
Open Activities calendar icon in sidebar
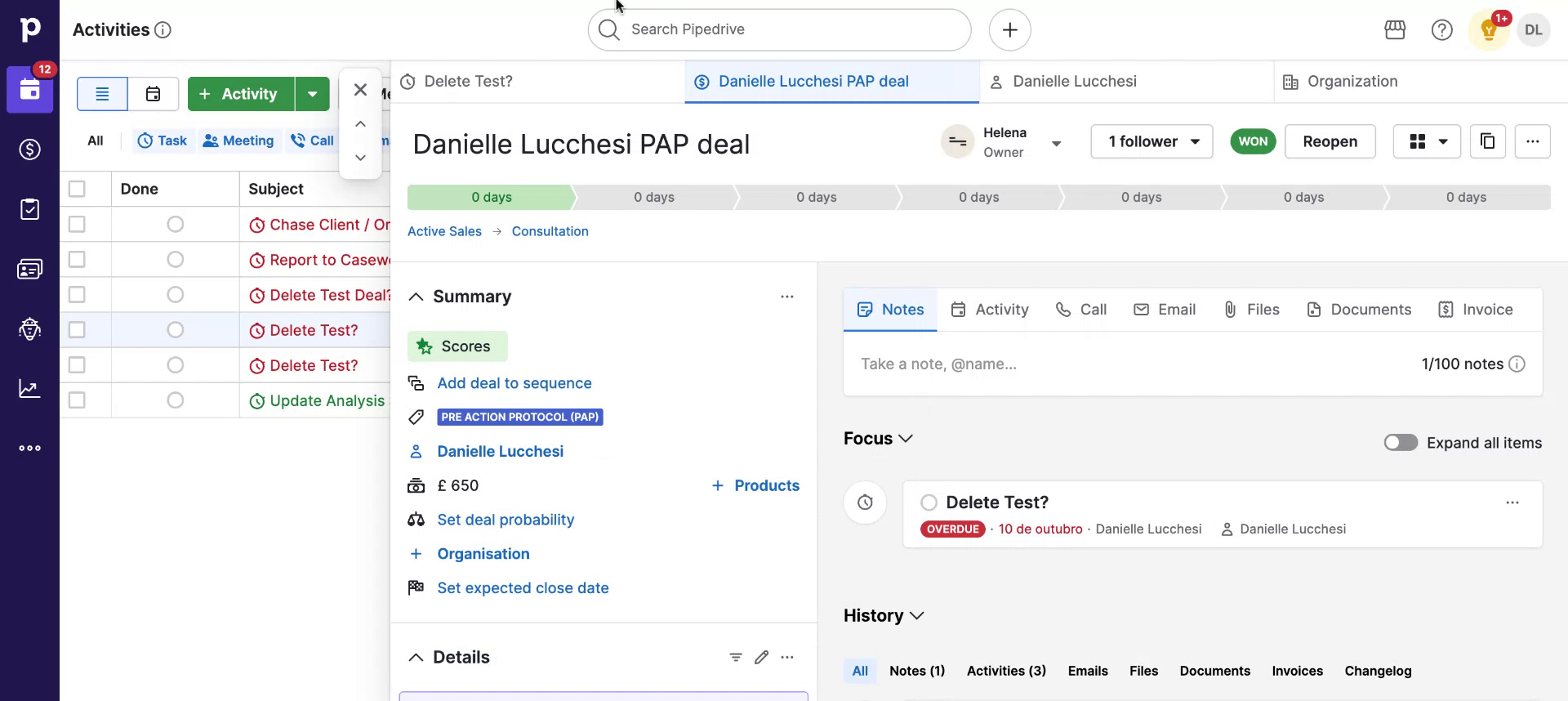click(29, 90)
